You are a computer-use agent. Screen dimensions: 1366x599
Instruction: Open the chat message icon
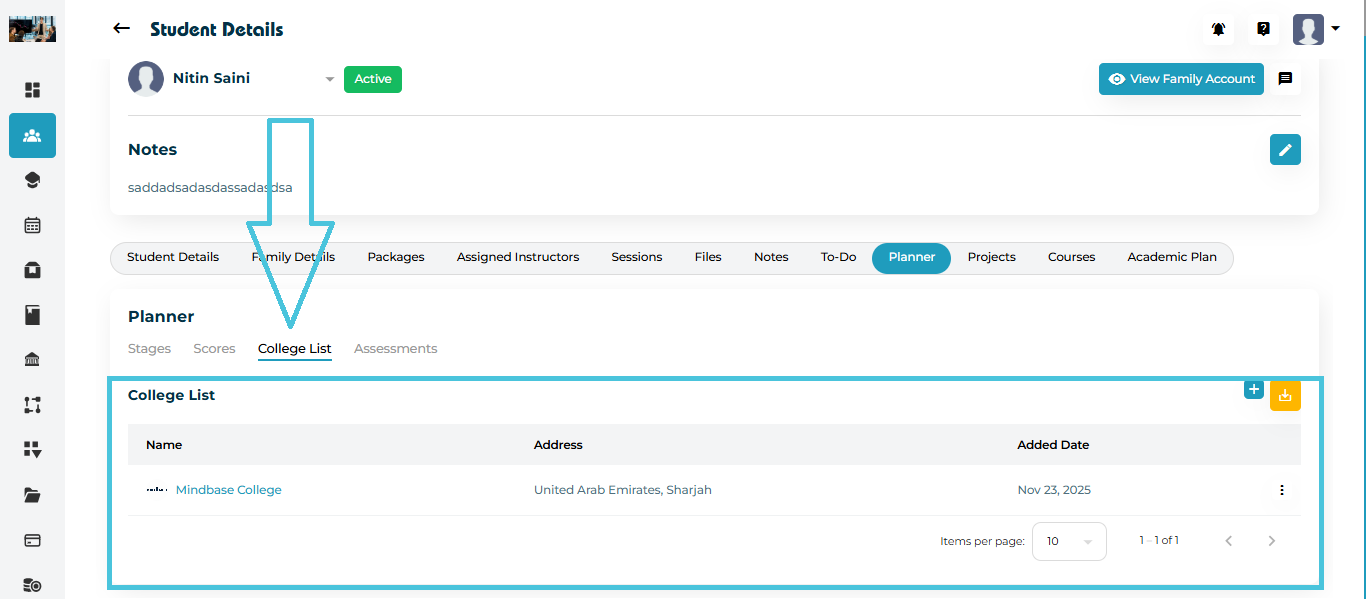click(x=1286, y=79)
